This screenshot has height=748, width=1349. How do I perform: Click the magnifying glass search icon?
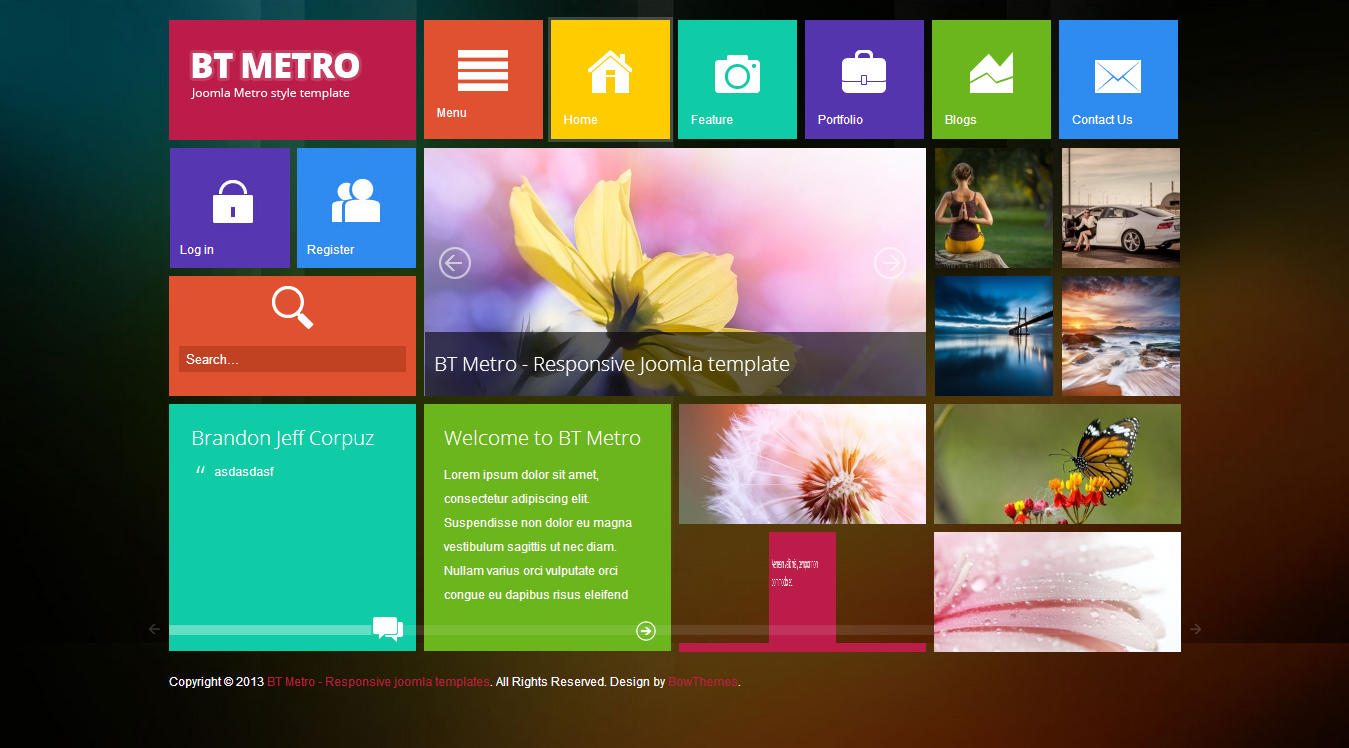[x=293, y=308]
